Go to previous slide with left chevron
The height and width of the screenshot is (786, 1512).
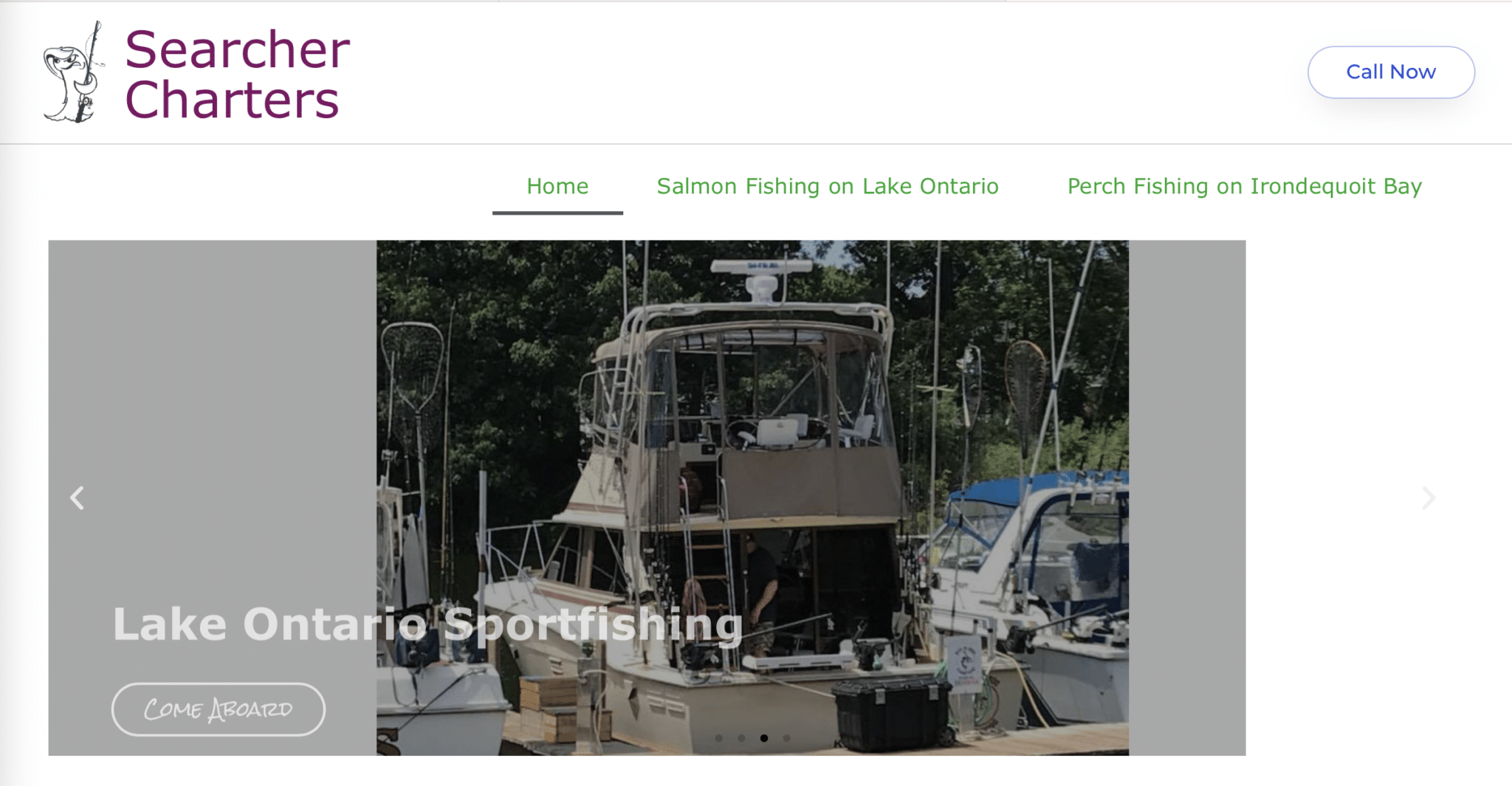77,498
